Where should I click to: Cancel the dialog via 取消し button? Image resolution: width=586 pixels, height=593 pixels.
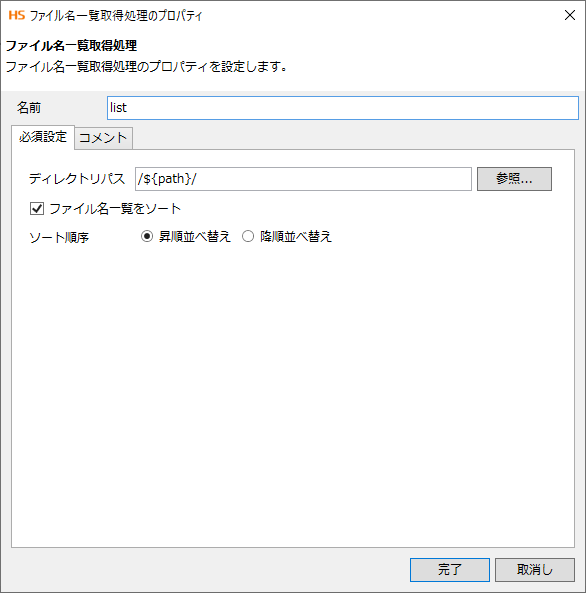[535, 570]
